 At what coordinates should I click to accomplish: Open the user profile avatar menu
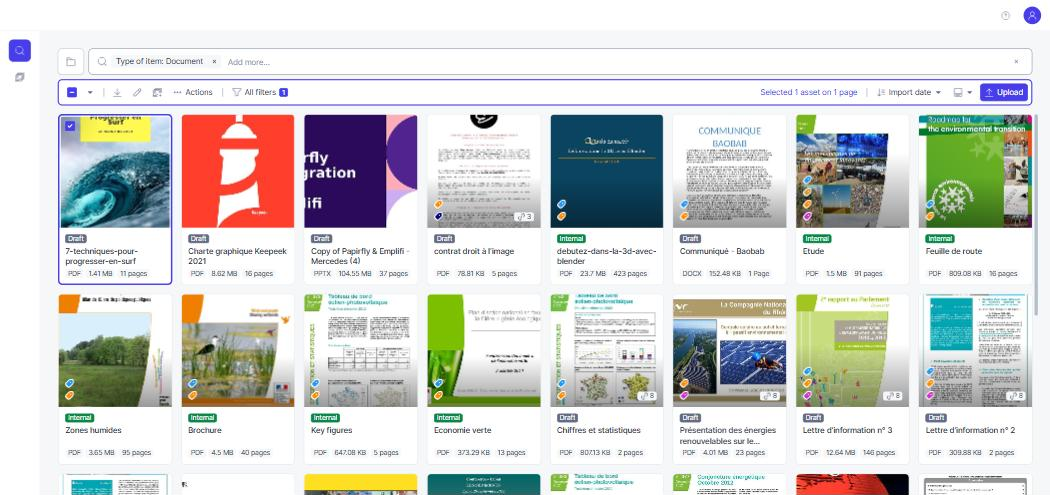click(1032, 15)
